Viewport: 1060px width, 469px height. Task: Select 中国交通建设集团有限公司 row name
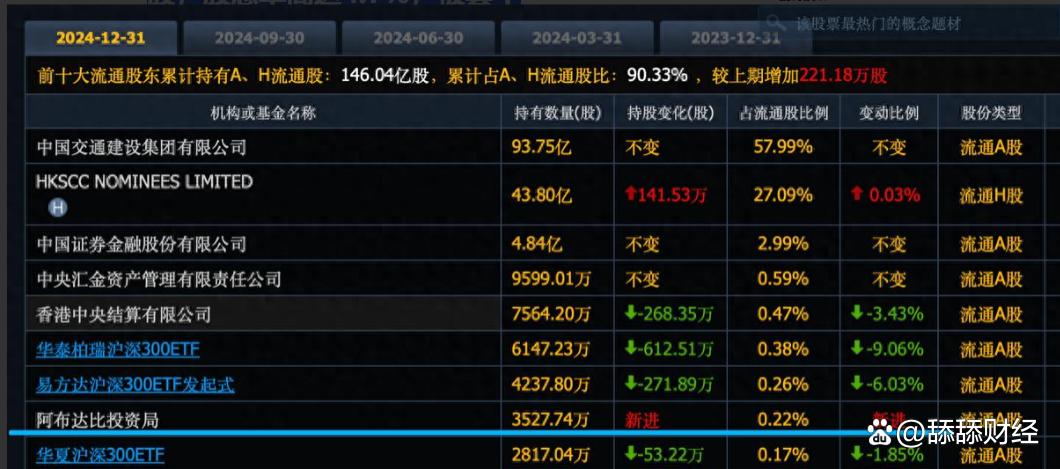coord(141,147)
